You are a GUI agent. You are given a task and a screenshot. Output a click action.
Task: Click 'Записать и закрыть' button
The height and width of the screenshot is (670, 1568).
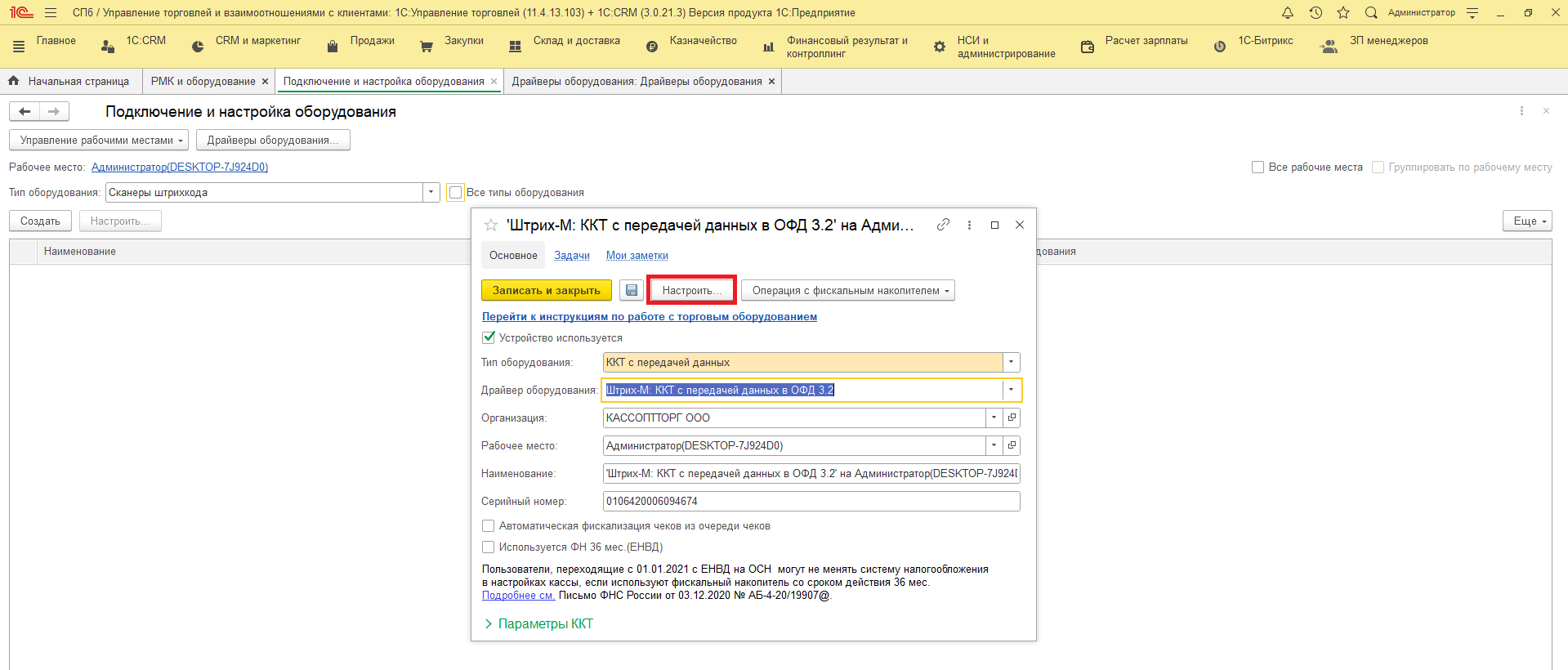click(546, 290)
